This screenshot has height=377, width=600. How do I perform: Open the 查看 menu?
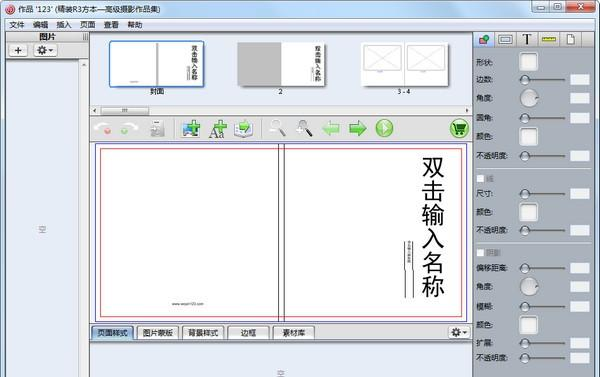pos(111,25)
